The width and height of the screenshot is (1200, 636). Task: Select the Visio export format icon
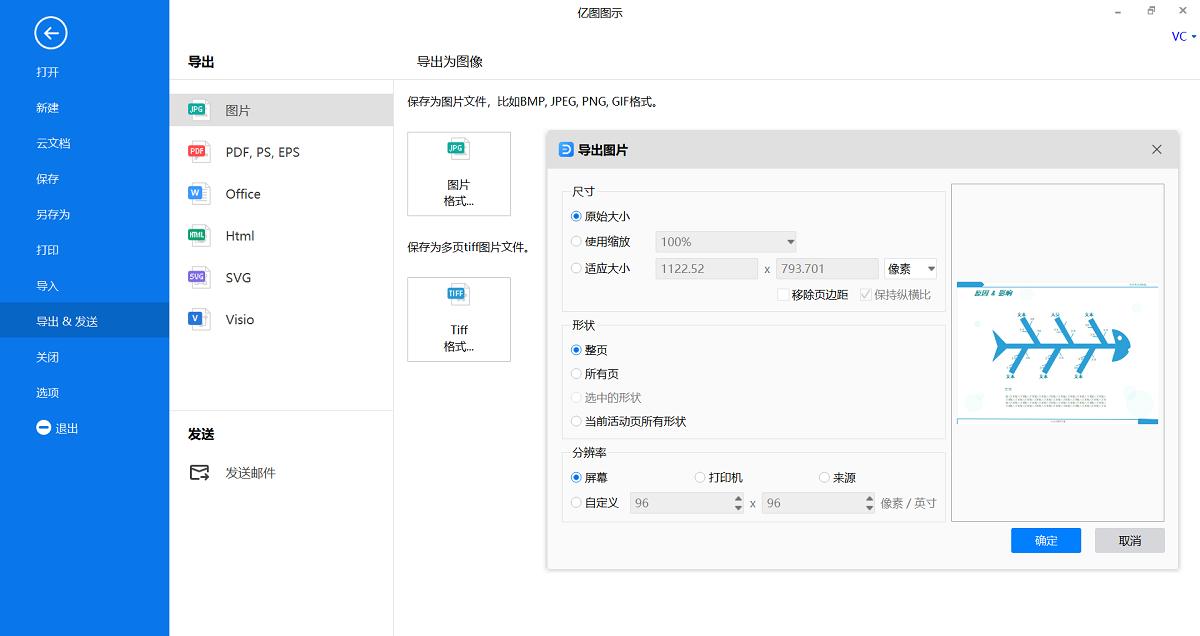(197, 319)
